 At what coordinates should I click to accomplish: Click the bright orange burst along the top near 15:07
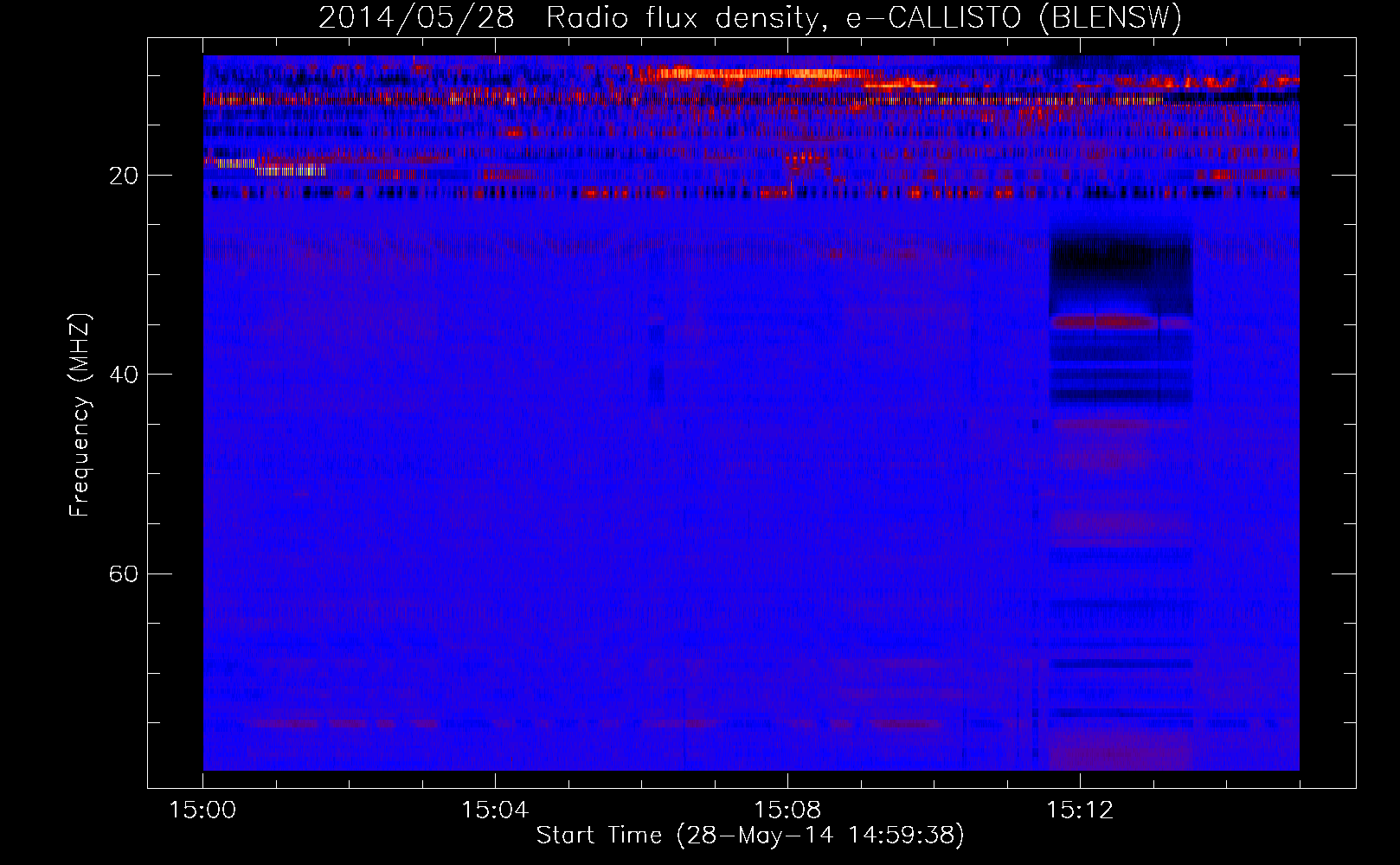coord(761,74)
